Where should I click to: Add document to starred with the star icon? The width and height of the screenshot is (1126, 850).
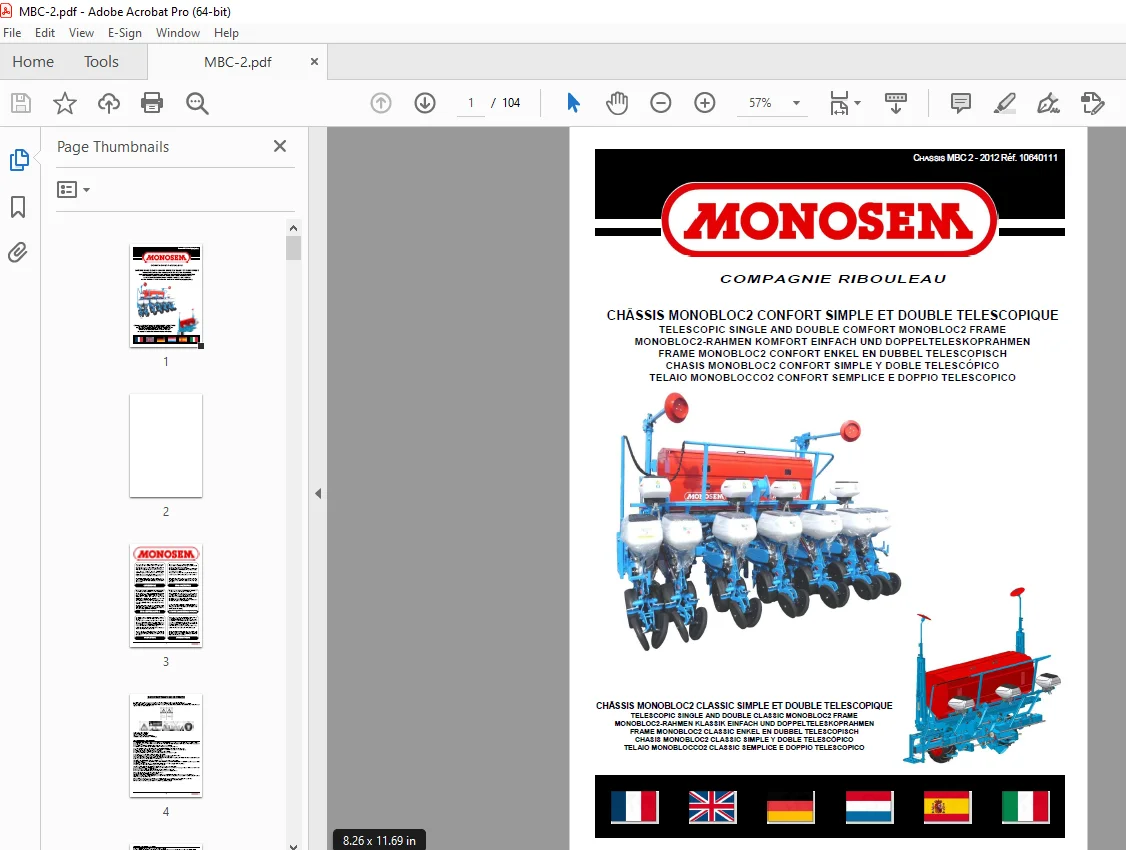65,103
